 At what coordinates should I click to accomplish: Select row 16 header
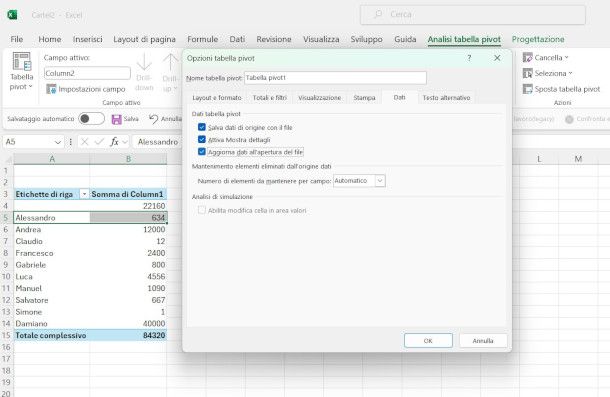click(6, 347)
